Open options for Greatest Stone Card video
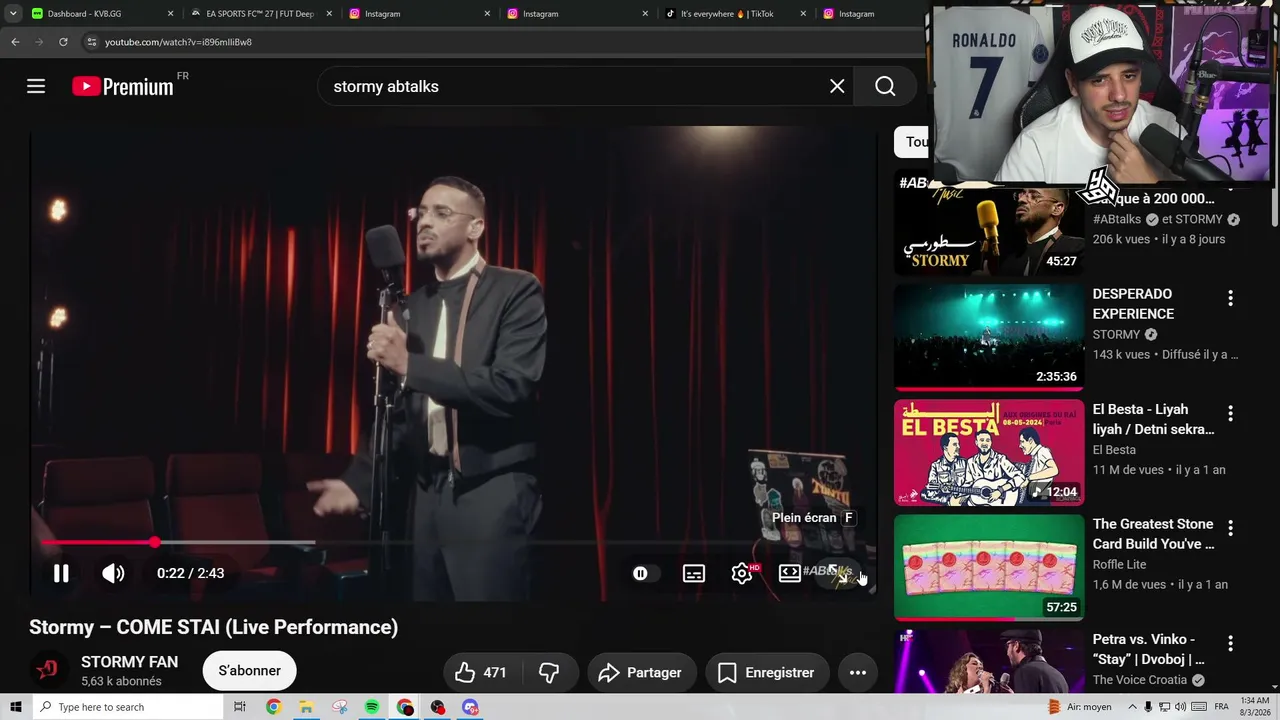1280x720 pixels. click(x=1230, y=528)
